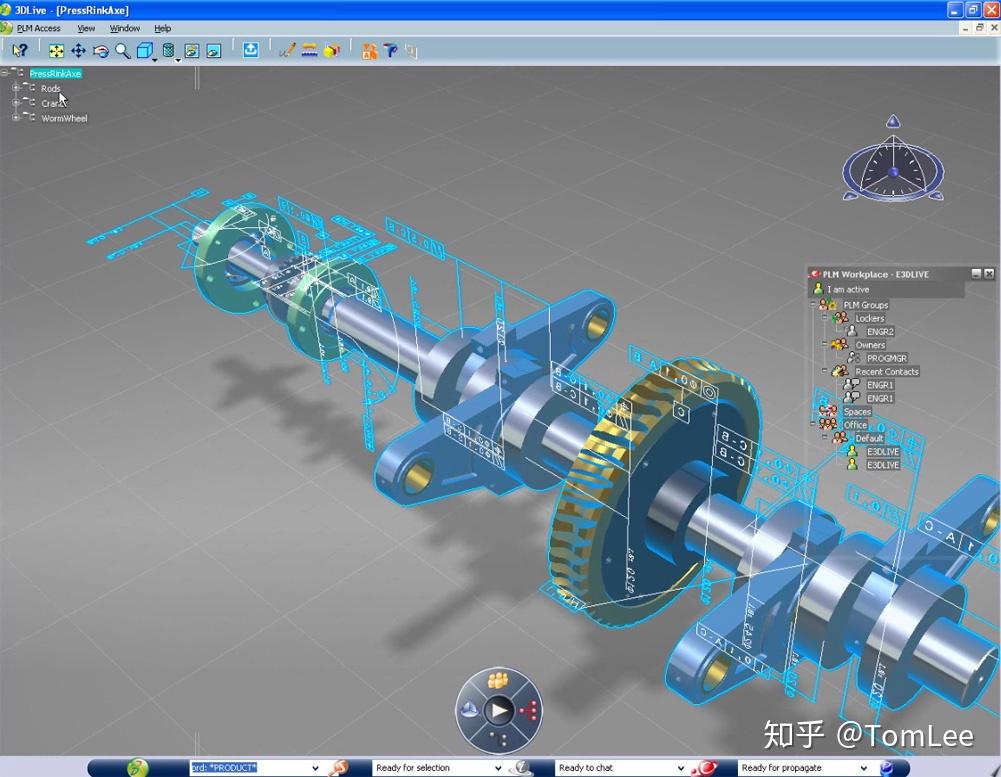Click the isometric view cube icon
Screen dimensions: 1001x777
[144, 50]
